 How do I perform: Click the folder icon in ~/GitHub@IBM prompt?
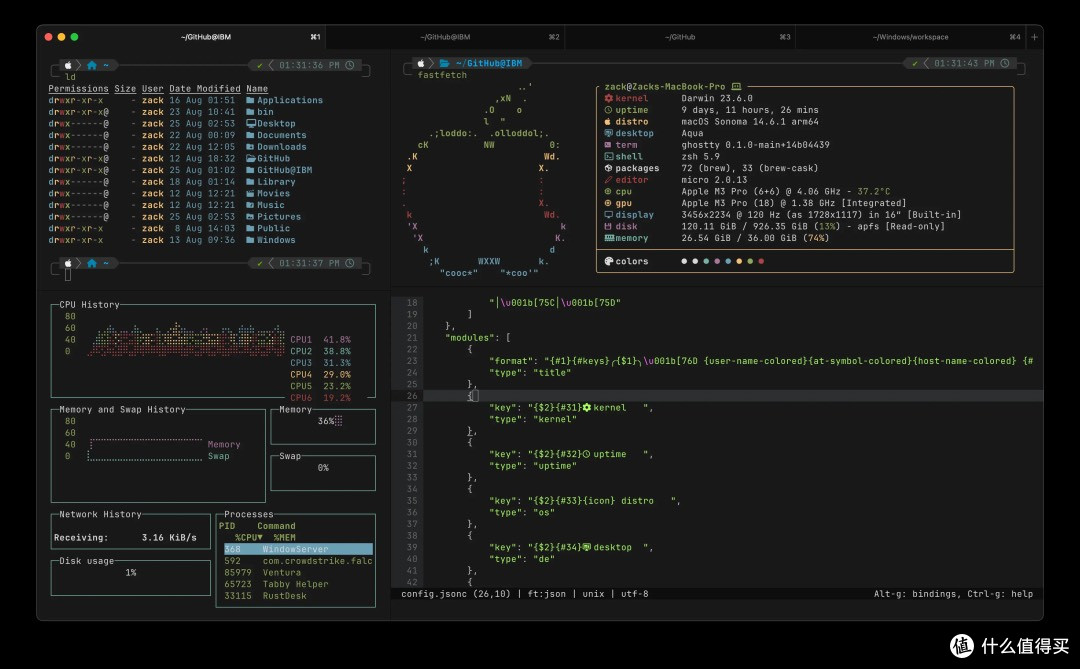pyautogui.click(x=444, y=63)
